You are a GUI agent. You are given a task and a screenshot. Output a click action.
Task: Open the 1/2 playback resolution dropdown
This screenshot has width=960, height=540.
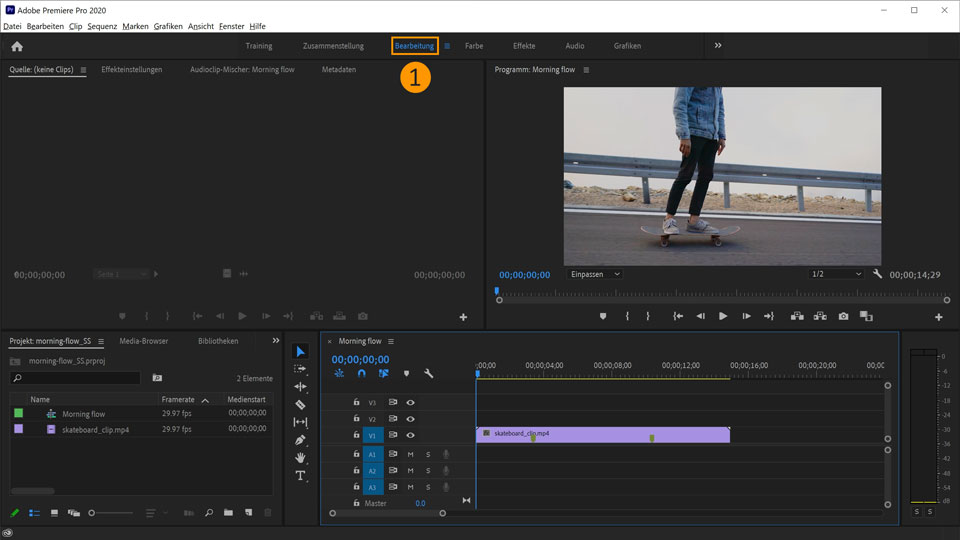[x=836, y=274]
